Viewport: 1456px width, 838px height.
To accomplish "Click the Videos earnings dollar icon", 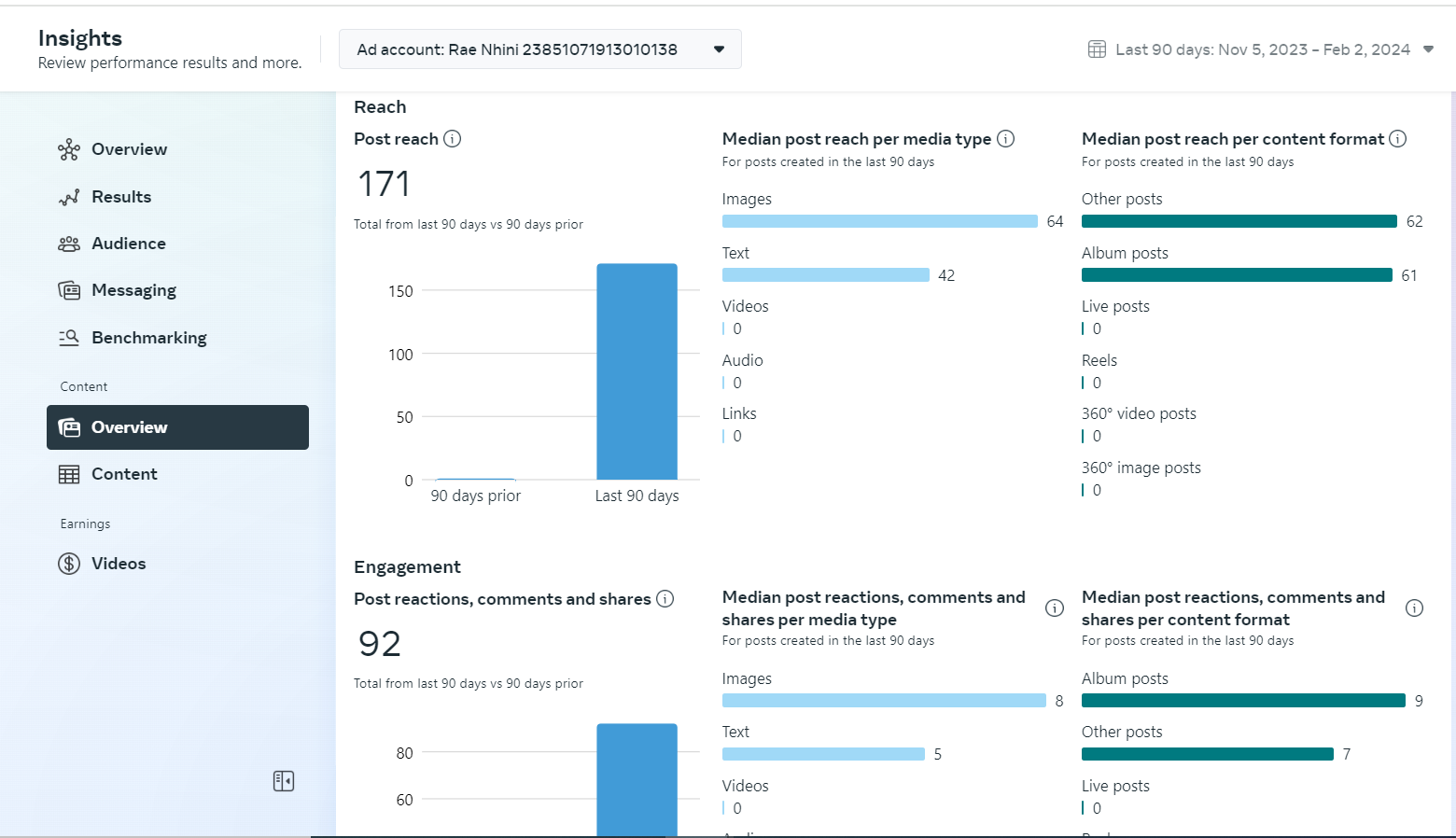I will click(69, 564).
